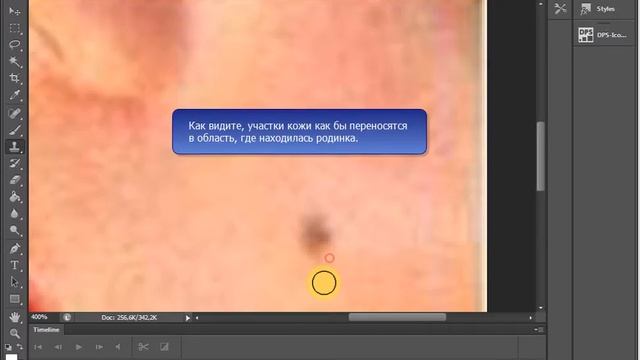The width and height of the screenshot is (640, 360).
Task: Open the Styles panel
Action: point(604,9)
